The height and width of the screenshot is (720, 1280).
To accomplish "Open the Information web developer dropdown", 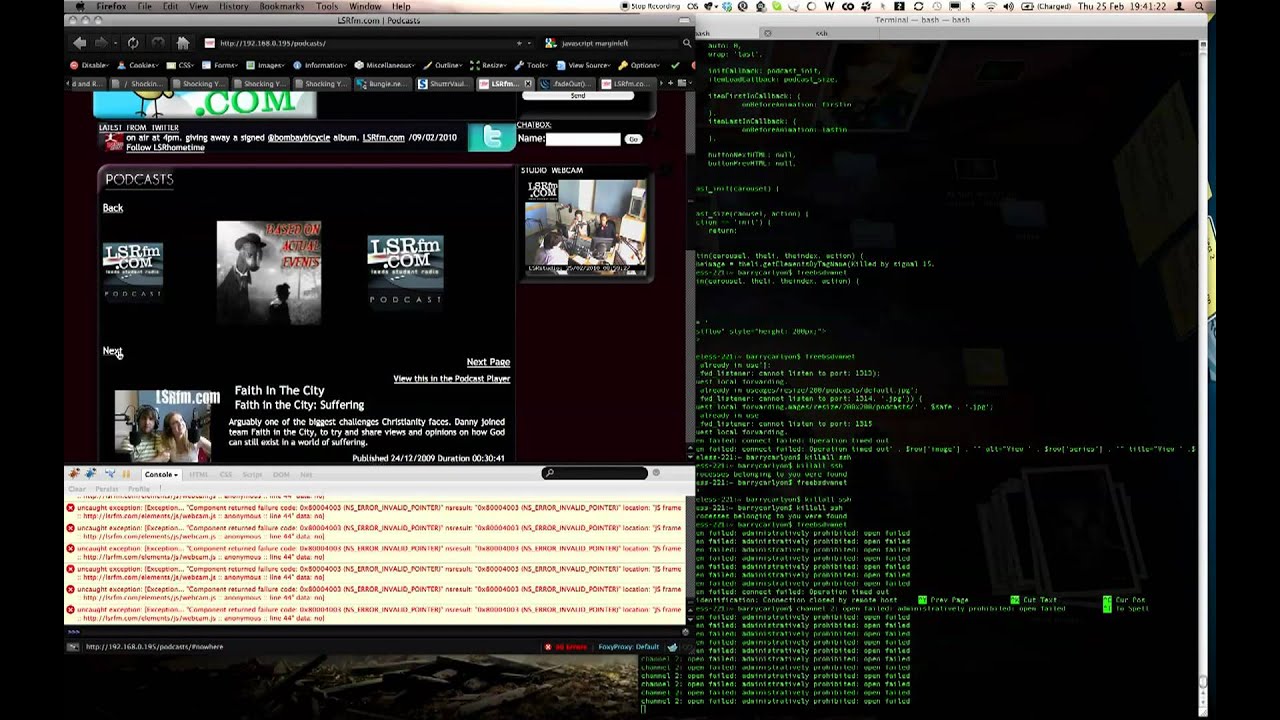I will [320, 65].
